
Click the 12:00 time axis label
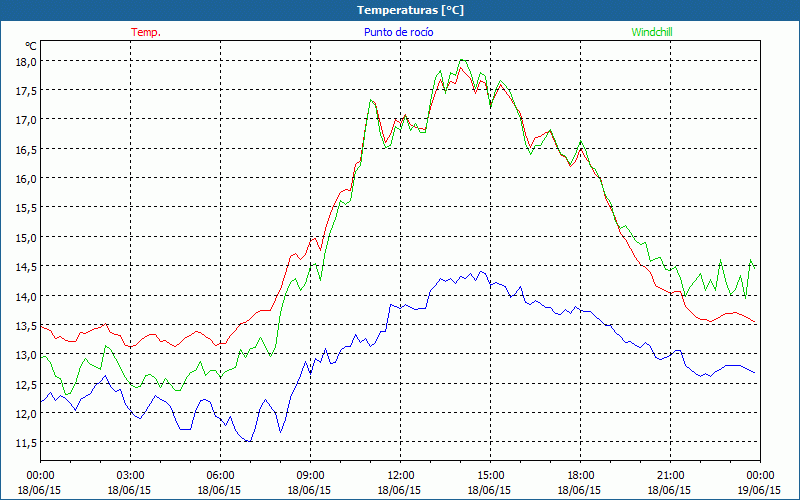401,476
